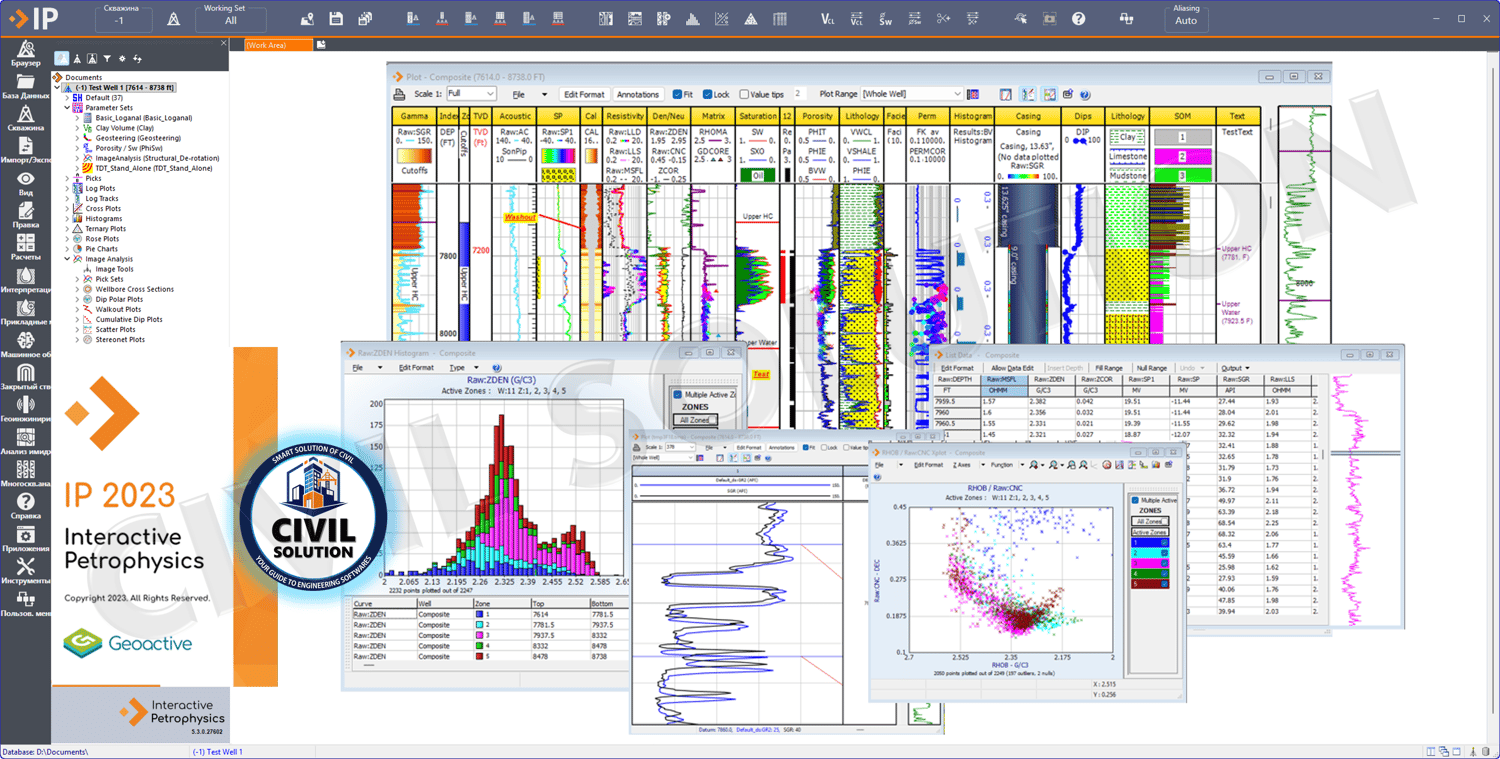
Task: Click Edit Format in the Plot - Composite toolbar
Action: click(584, 94)
